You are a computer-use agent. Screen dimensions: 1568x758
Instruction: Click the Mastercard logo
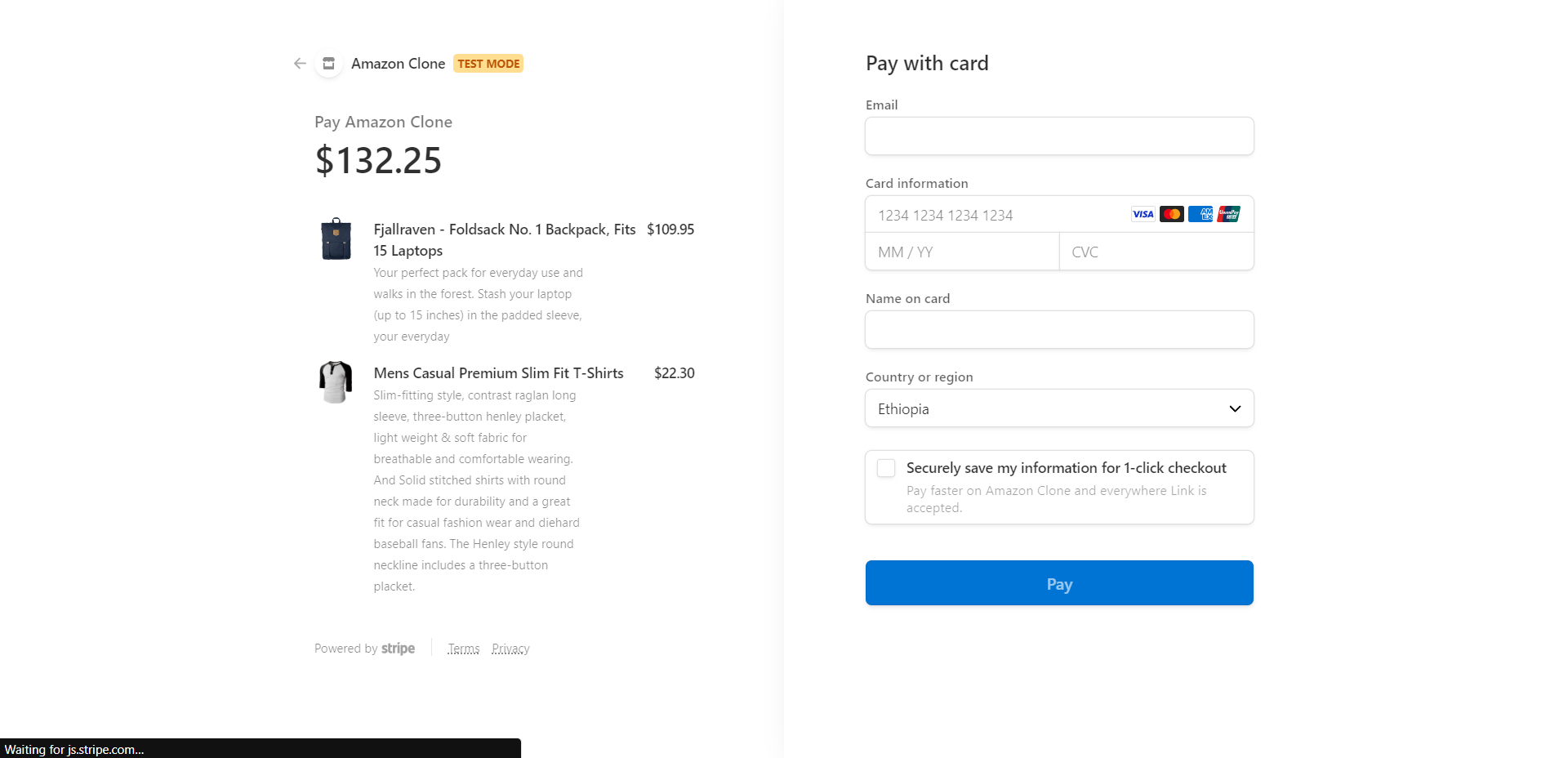pyautogui.click(x=1171, y=214)
